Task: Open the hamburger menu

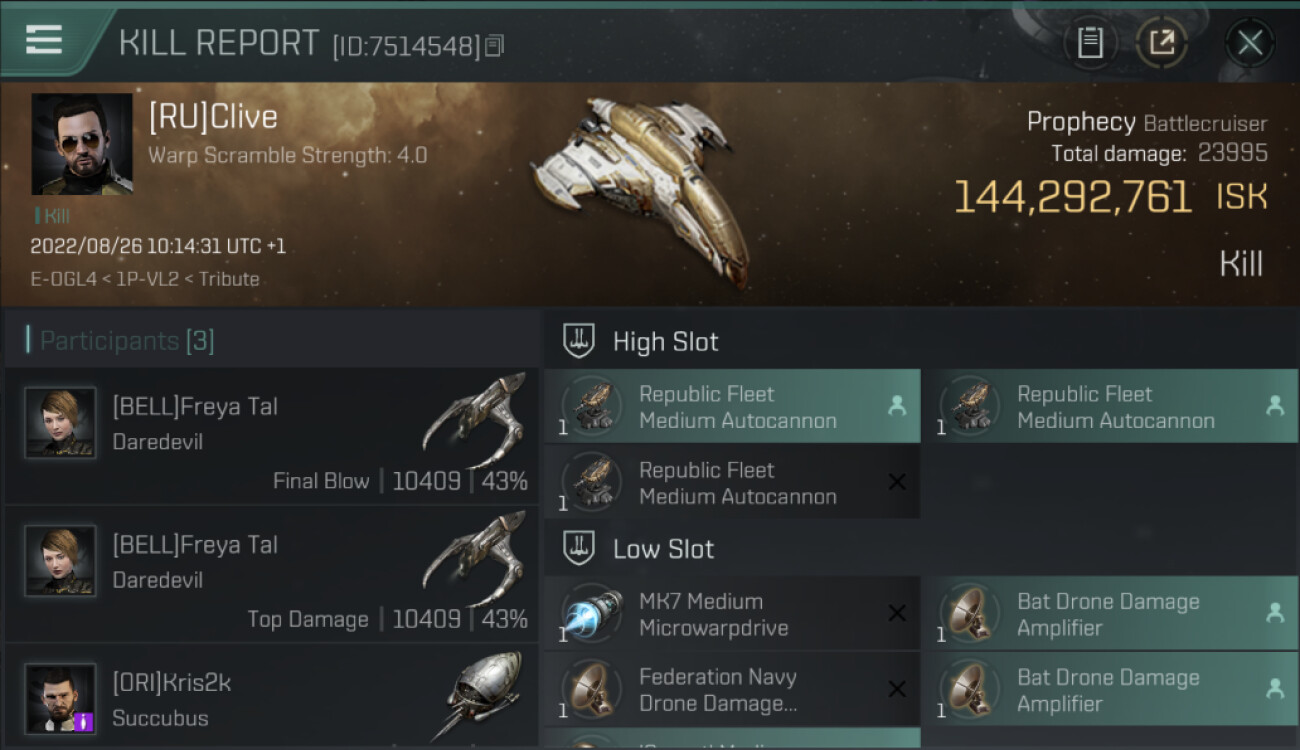Action: [x=44, y=40]
